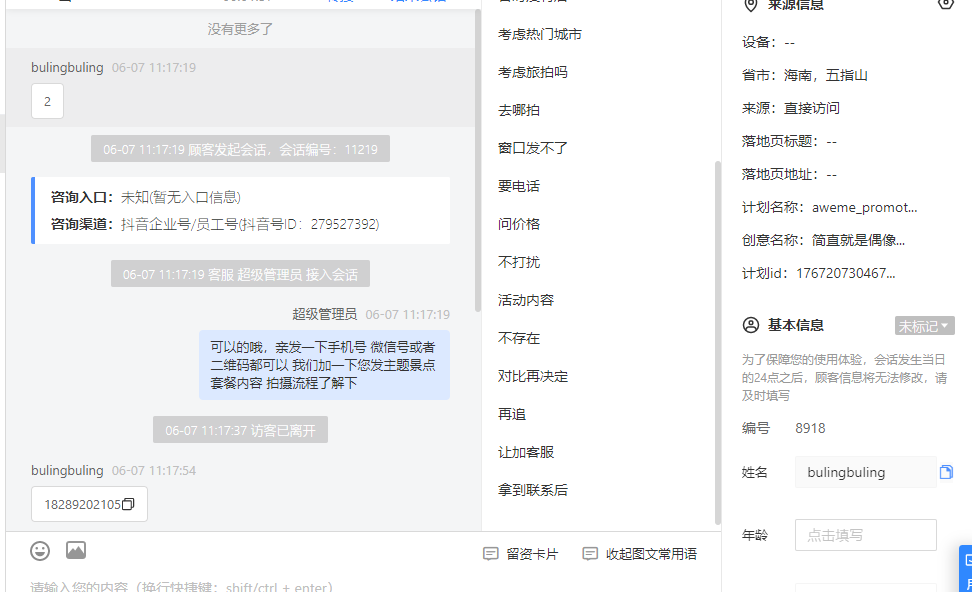Click the 咨询渠道 抖音企业号 info line
972x592 pixels.
point(214,224)
